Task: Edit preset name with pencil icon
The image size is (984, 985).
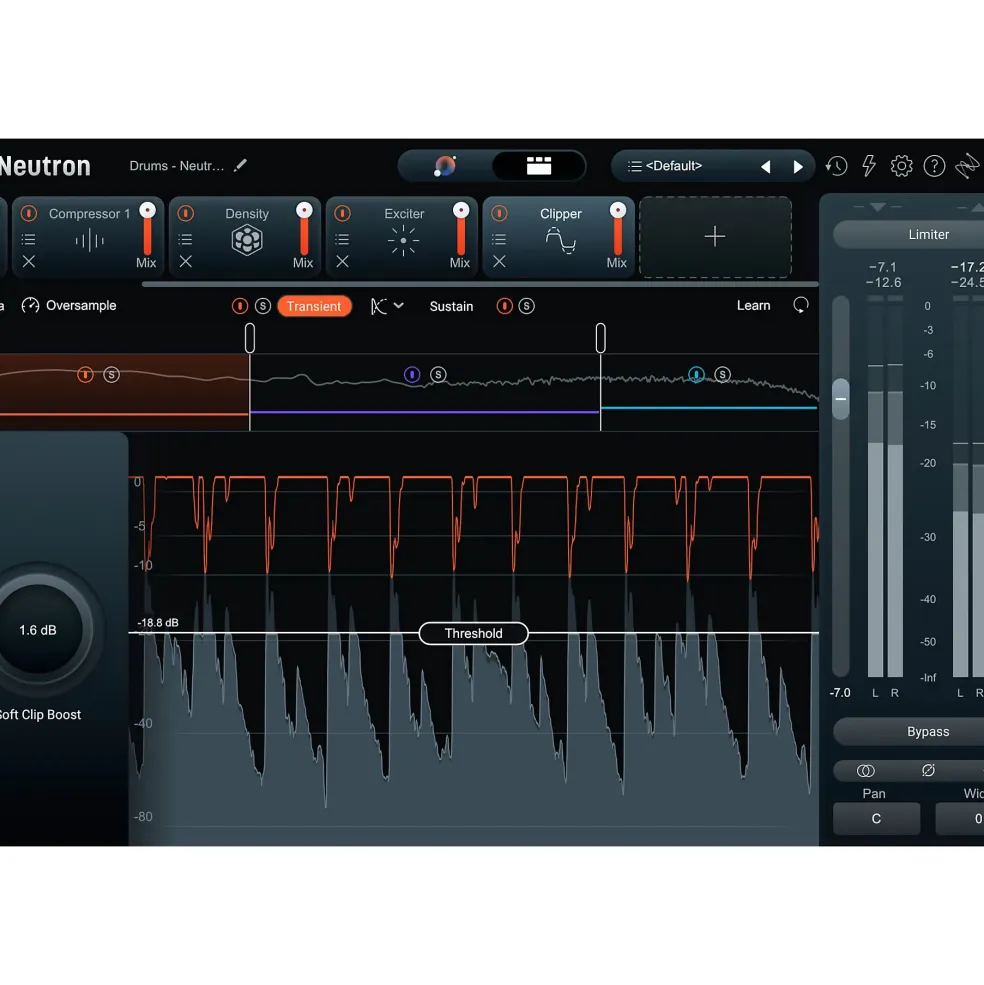Action: point(240,165)
